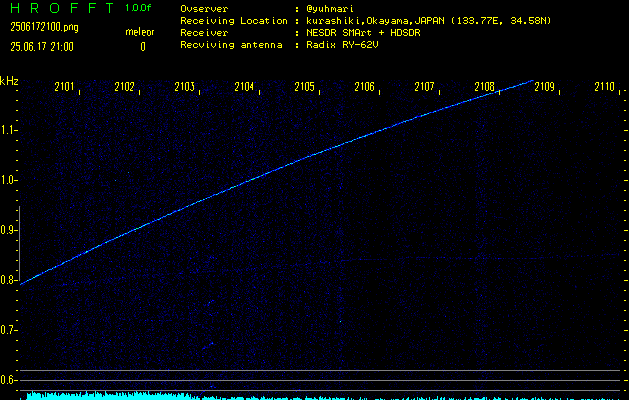
Task: Click the 1.1 frequency axis label
Action: tap(8, 130)
